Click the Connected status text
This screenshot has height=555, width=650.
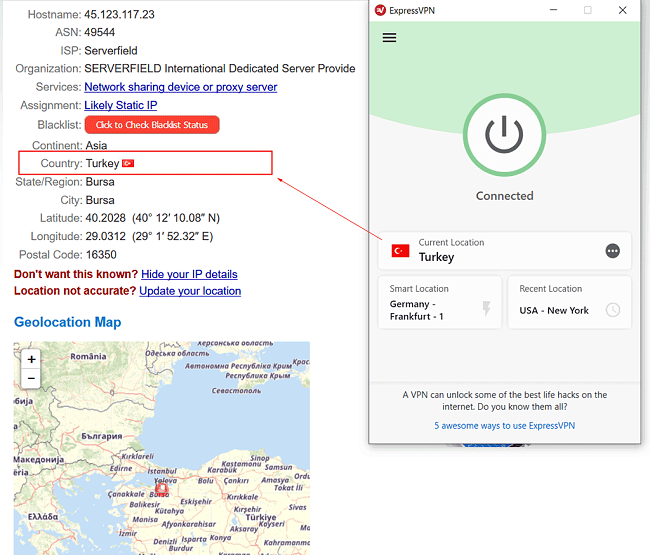coord(504,196)
